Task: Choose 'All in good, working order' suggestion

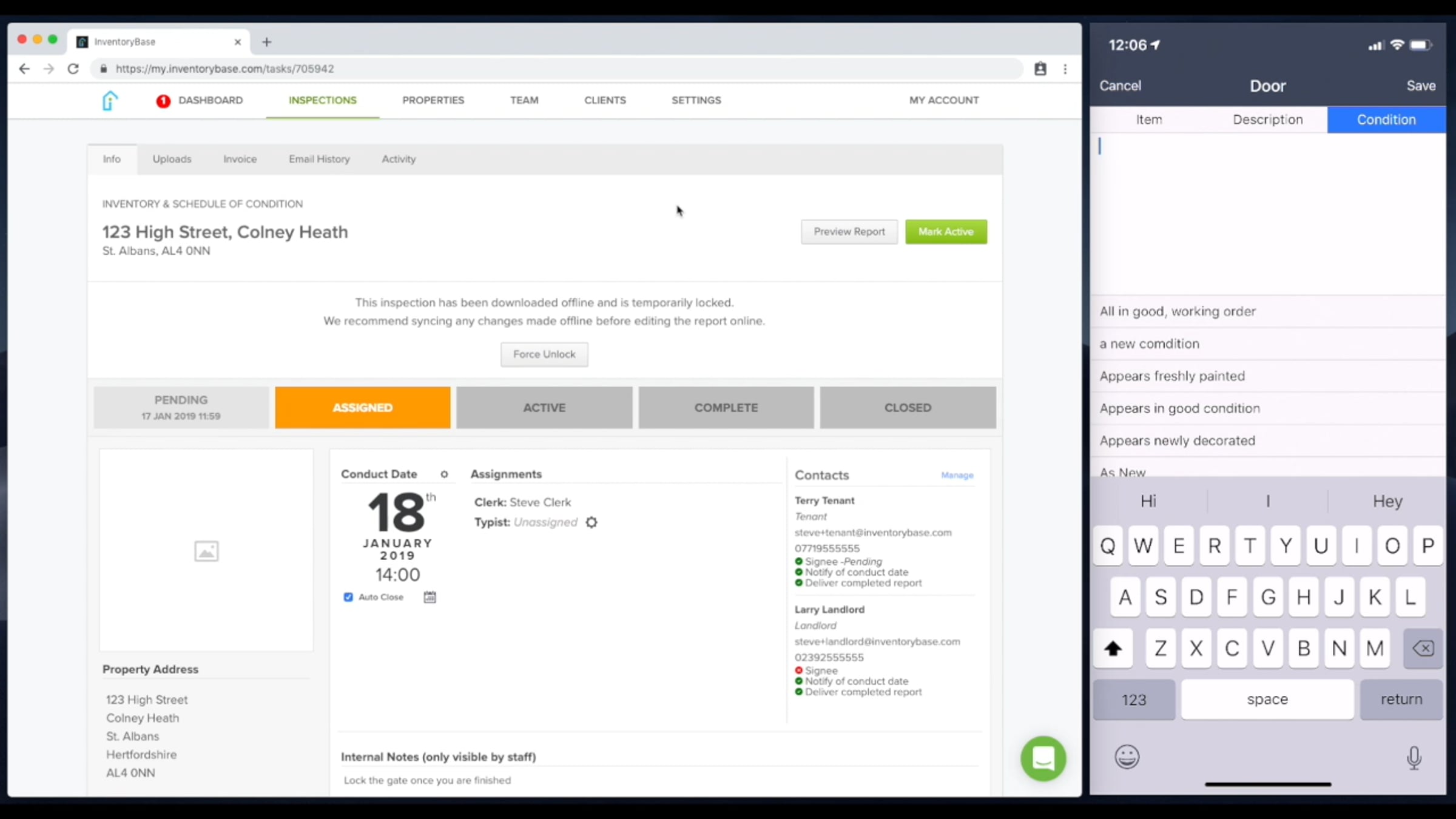Action: (1268, 311)
